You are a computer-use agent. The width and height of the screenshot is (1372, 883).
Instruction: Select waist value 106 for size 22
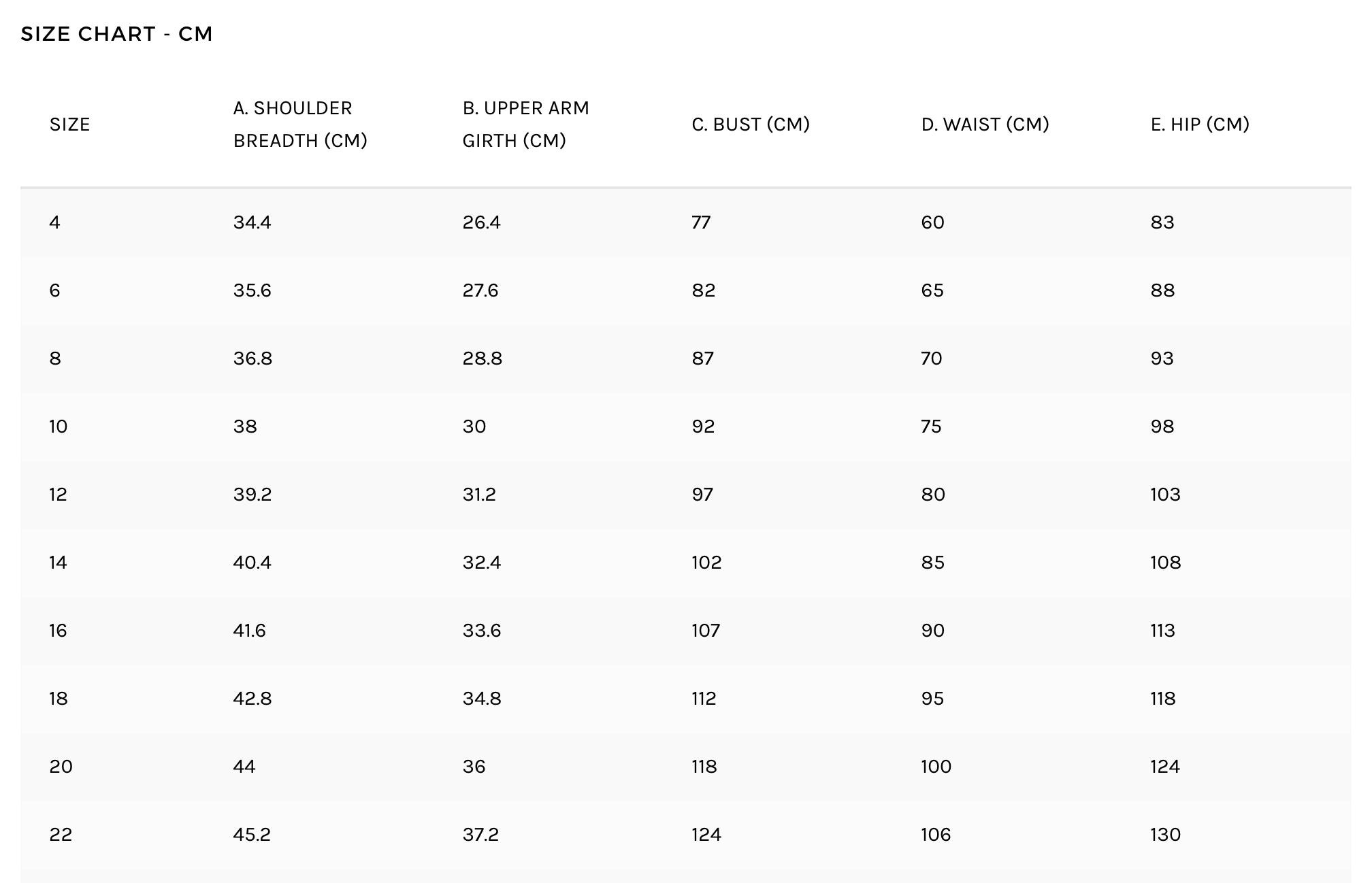[936, 835]
